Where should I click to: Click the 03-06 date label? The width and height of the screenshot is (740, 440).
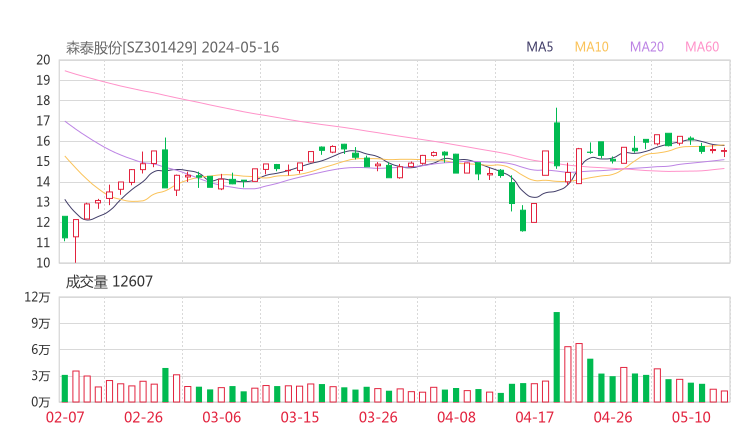221,417
